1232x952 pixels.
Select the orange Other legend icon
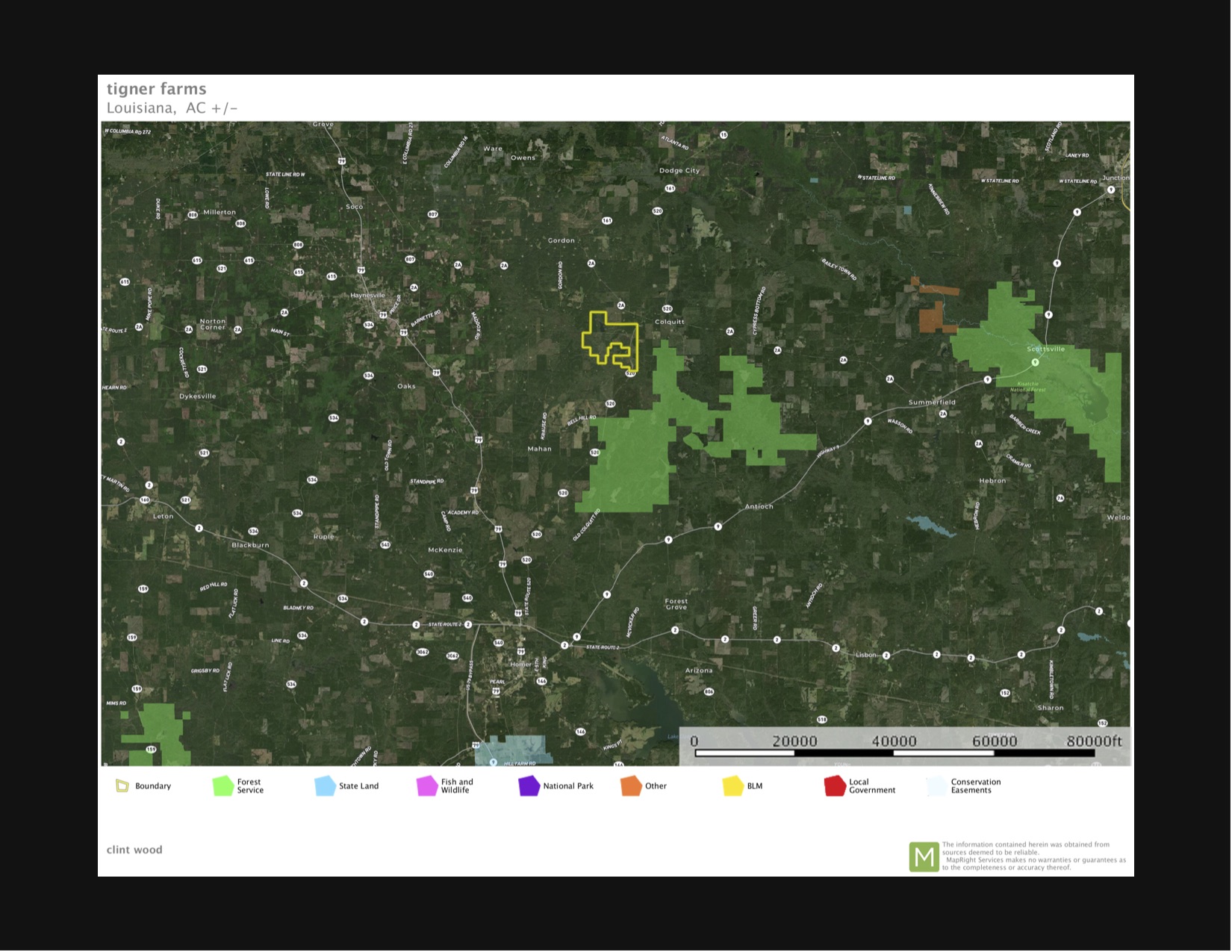(631, 786)
